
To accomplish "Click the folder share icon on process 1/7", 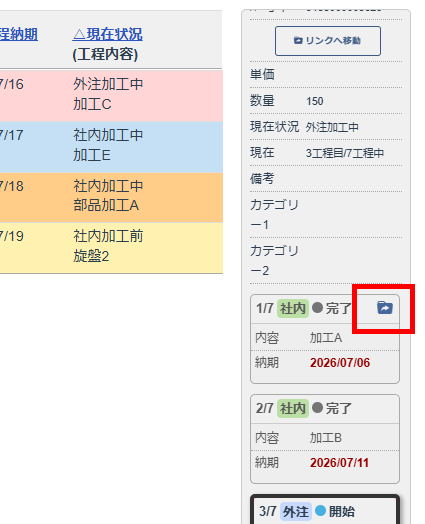I will click(x=385, y=307).
